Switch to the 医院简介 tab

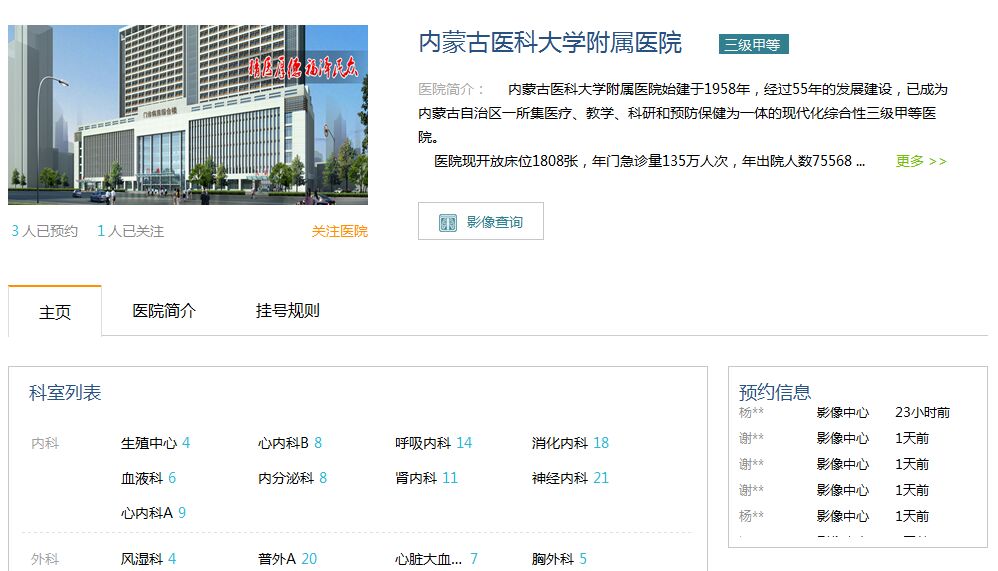coord(164,311)
